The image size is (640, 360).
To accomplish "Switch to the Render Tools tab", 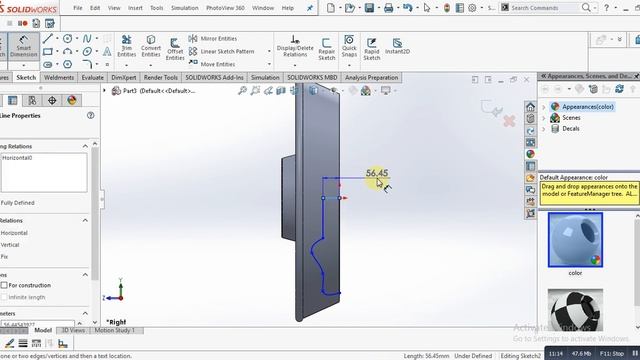I will tap(160, 78).
